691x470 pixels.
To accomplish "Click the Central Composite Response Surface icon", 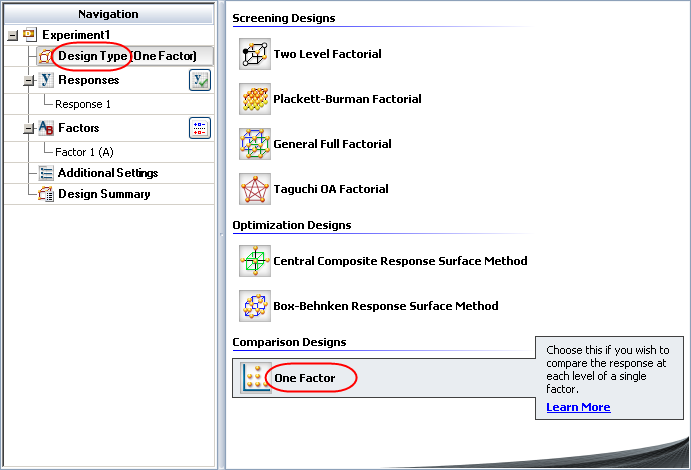I will [255, 261].
